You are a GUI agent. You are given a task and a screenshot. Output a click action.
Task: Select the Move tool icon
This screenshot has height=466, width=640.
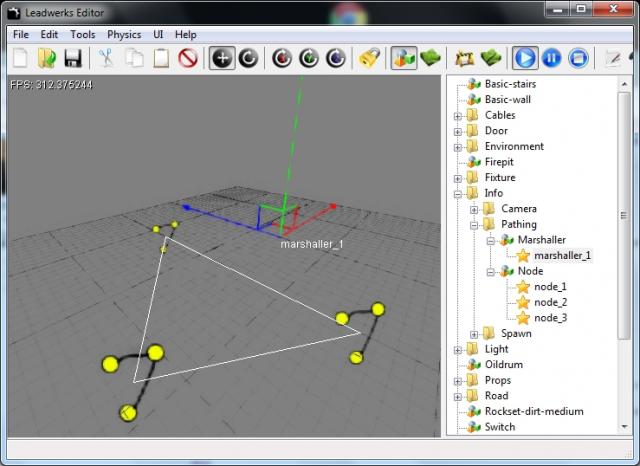223,58
